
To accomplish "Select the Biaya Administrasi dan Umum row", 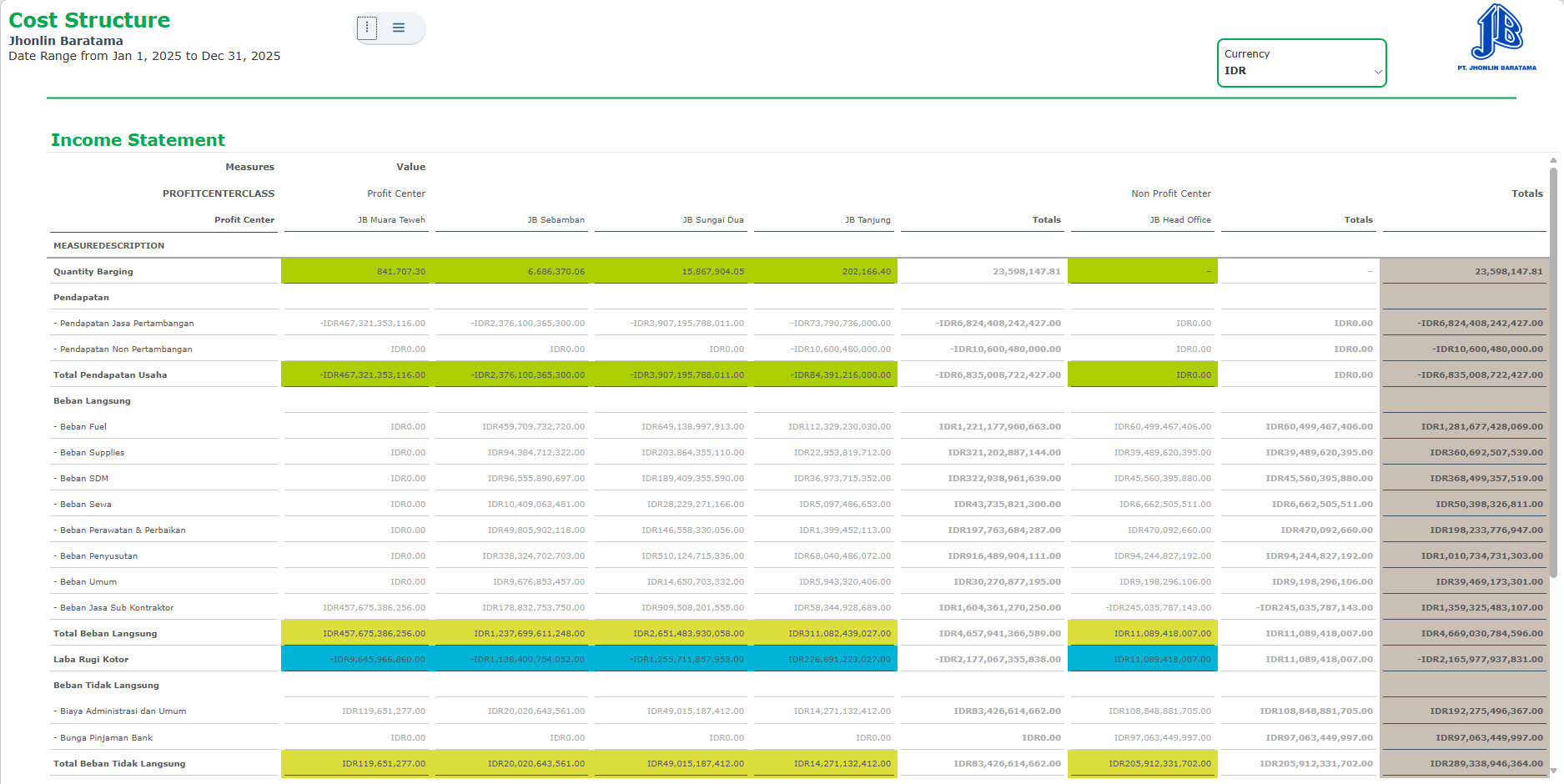I will (x=119, y=711).
